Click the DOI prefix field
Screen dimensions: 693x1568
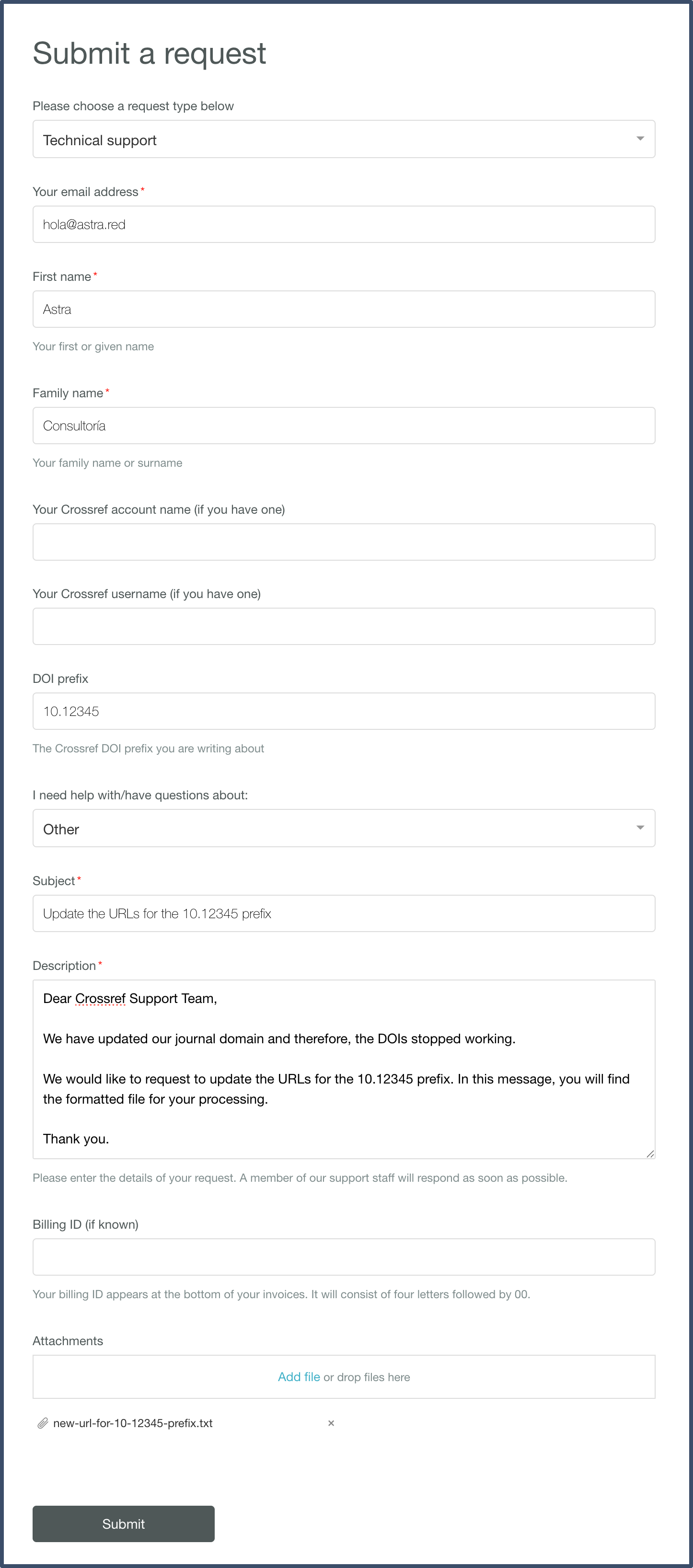[x=344, y=711]
